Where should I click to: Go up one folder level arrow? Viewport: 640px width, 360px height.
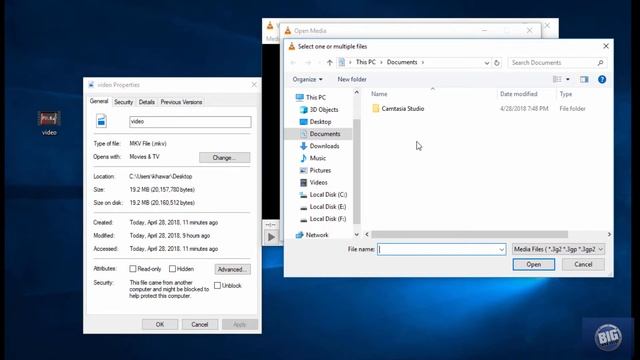329,62
